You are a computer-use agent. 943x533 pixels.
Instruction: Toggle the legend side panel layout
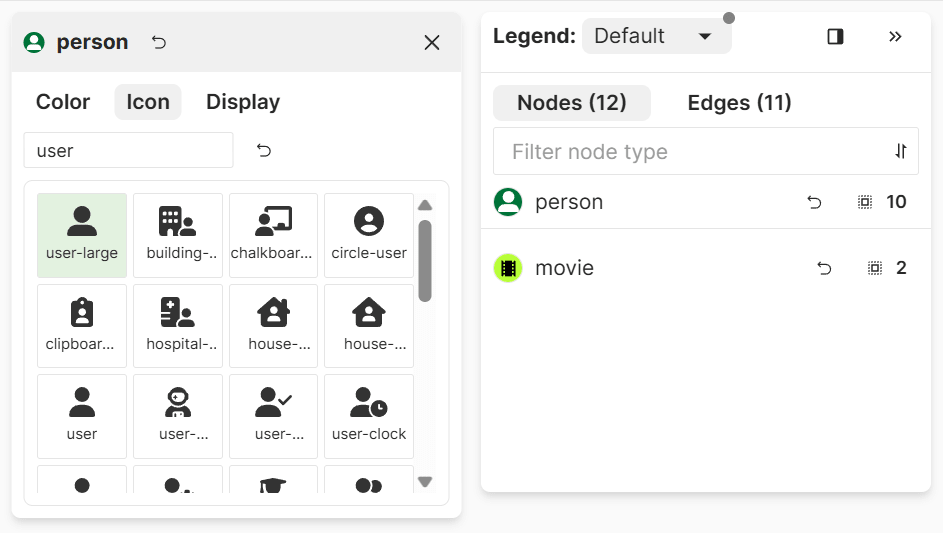tap(835, 36)
